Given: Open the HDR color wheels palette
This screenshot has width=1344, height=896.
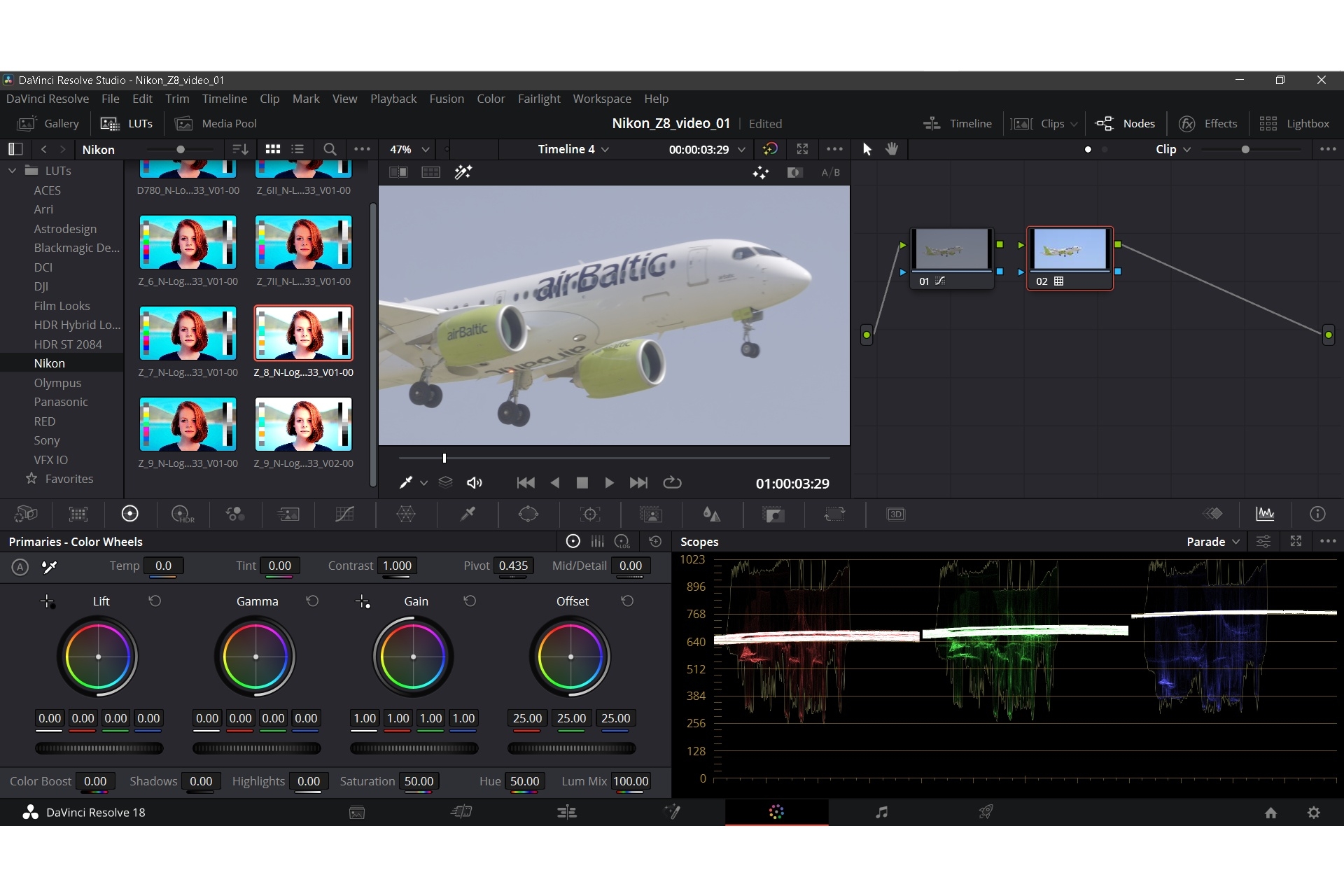Looking at the screenshot, I should coord(183,514).
